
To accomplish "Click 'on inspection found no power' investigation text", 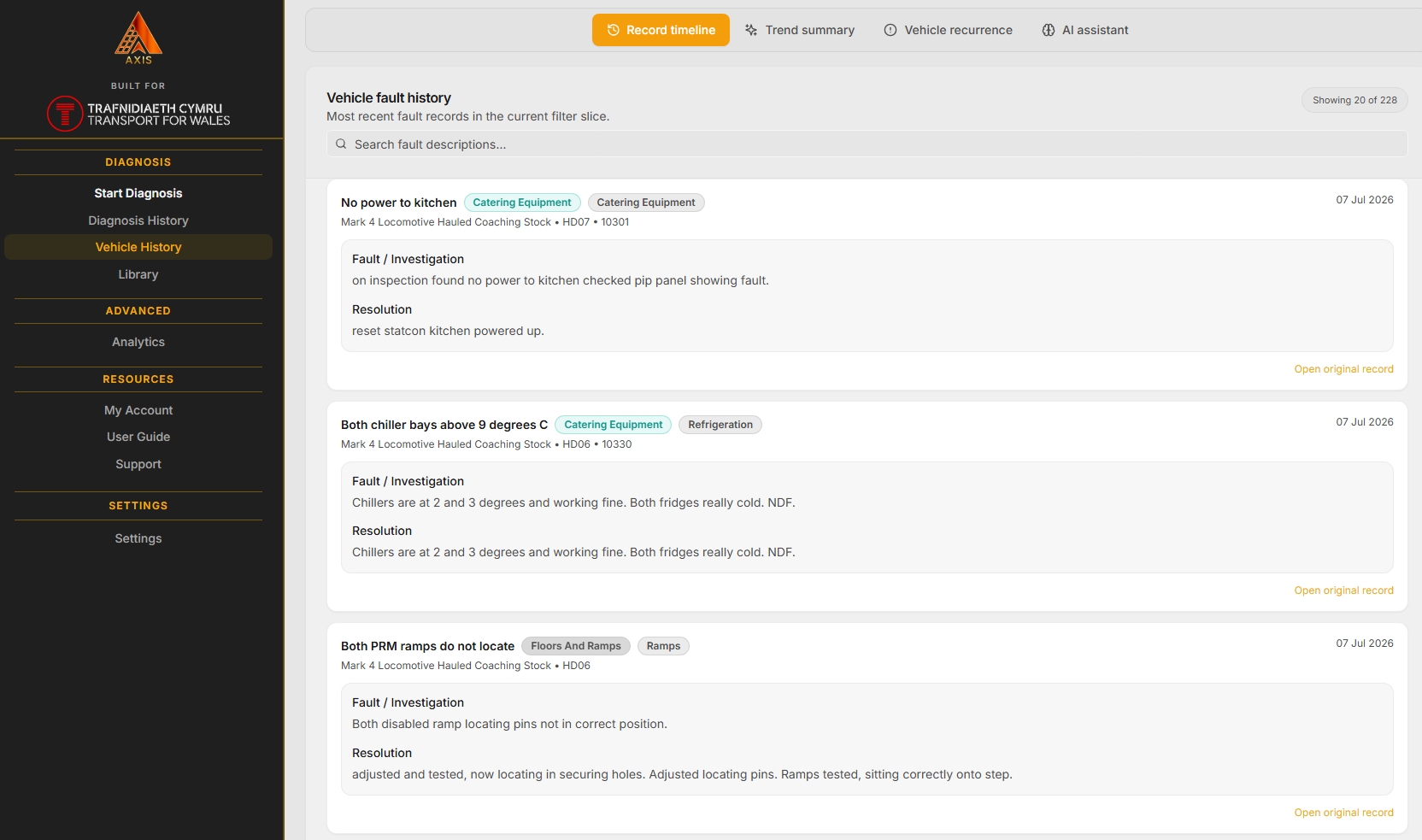I will pos(561,280).
